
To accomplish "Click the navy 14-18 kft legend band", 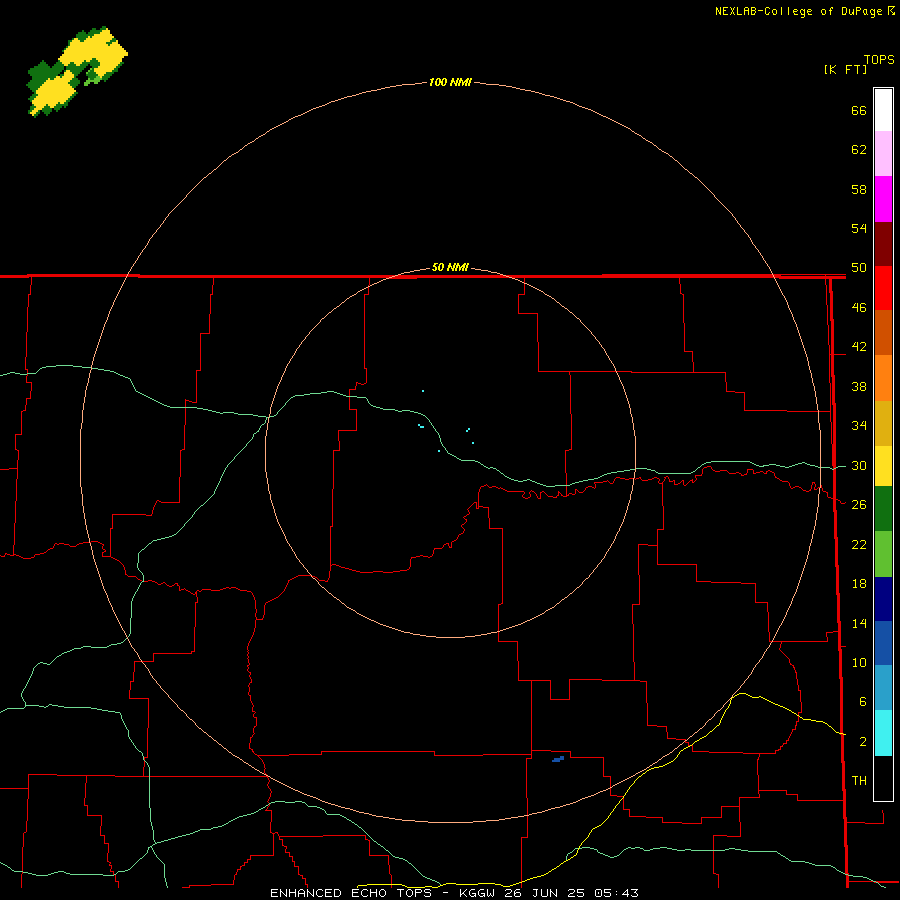I will click(x=883, y=599).
